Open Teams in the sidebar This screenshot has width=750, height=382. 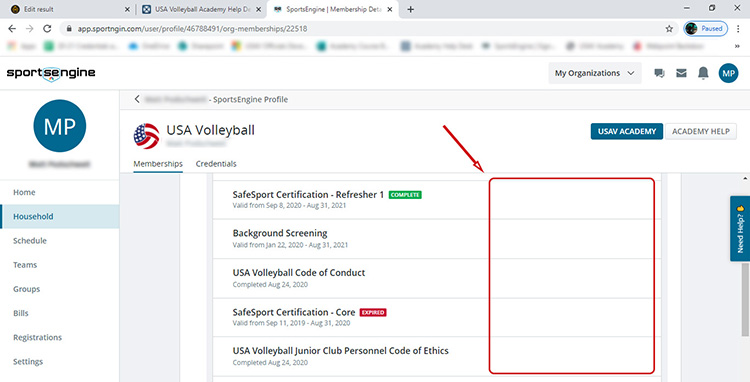click(60, 265)
